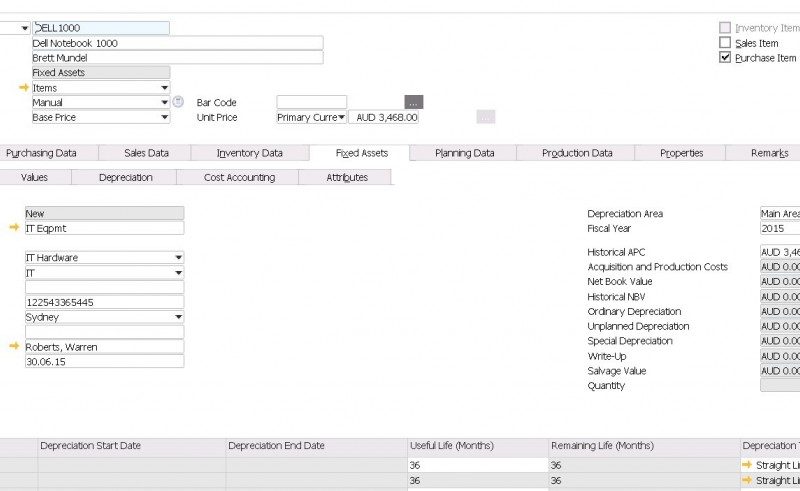The width and height of the screenshot is (800, 491).
Task: Click the Brett Mundel field
Action: [178, 58]
